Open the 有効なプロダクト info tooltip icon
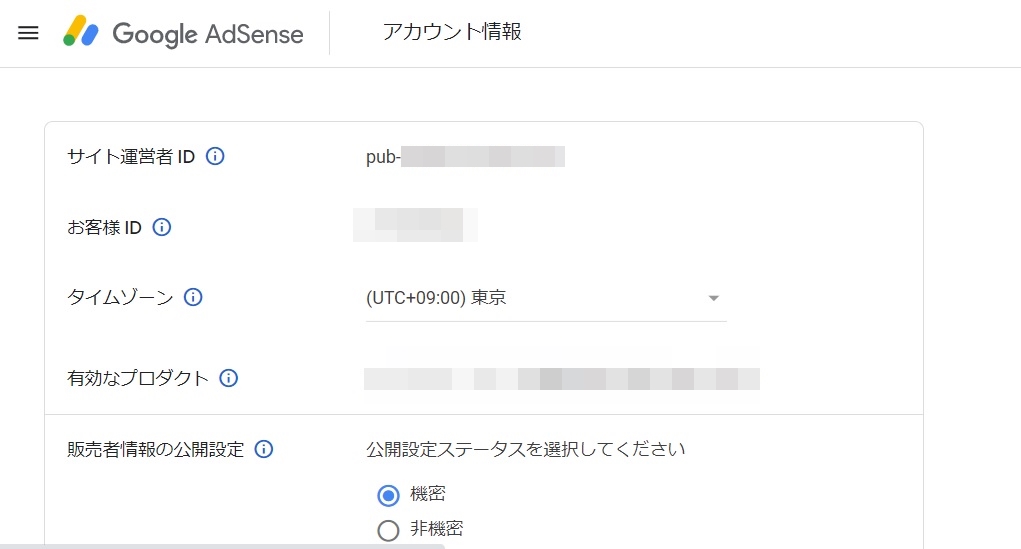1021x549 pixels. 228,378
